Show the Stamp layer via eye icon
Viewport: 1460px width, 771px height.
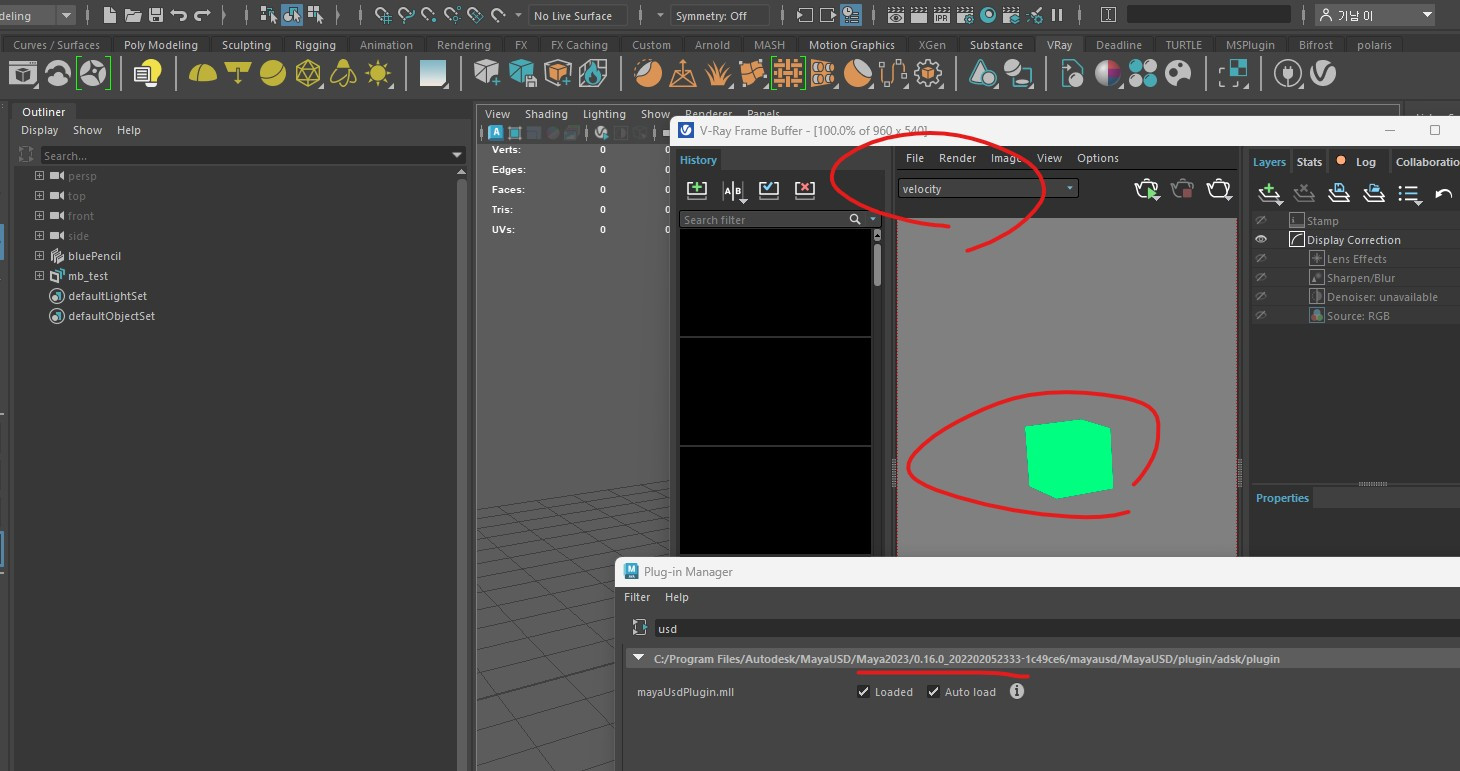coord(1262,220)
